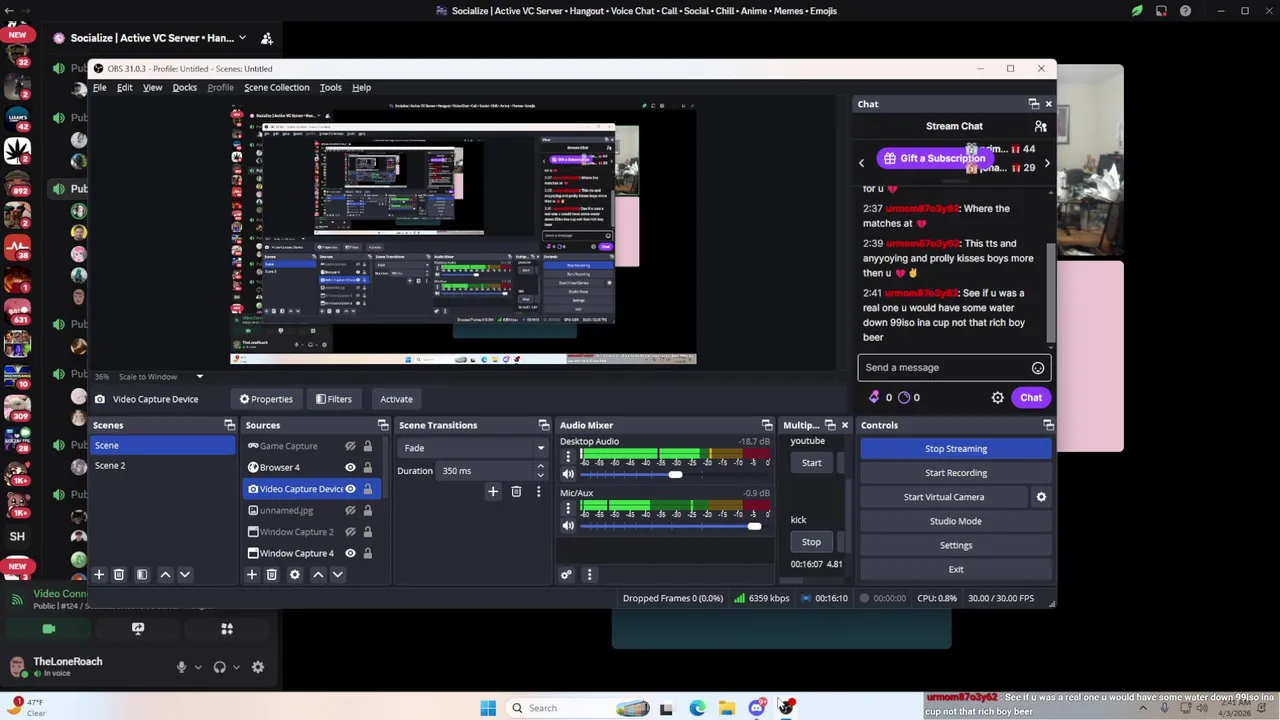The height and width of the screenshot is (720, 1280).
Task: Move the selected source up
Action: [318, 575]
